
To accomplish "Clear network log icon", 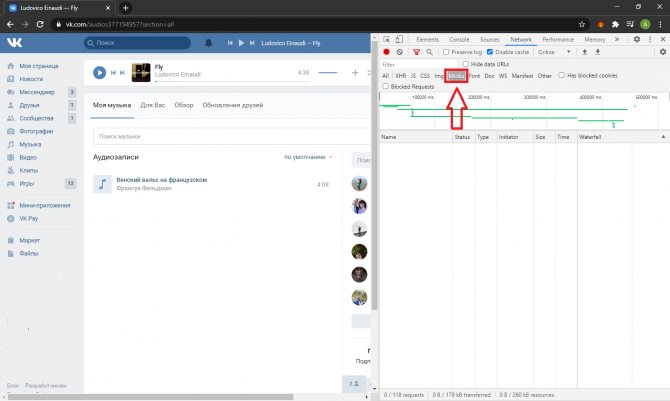I will [400, 52].
